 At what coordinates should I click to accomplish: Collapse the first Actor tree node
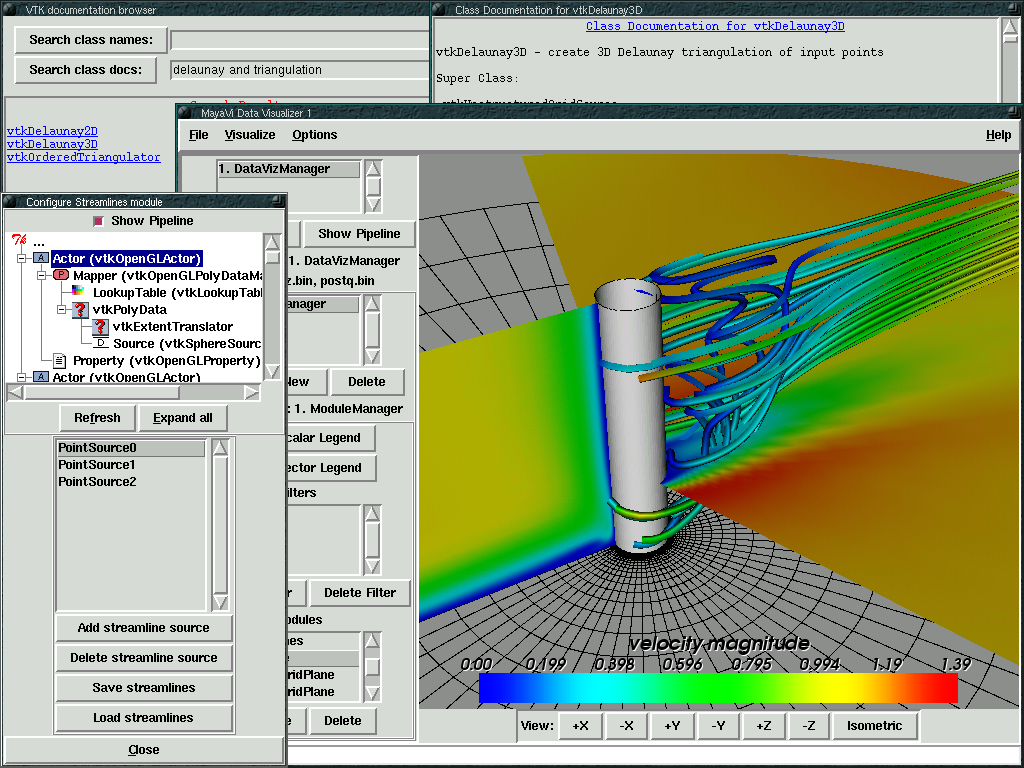[x=19, y=259]
